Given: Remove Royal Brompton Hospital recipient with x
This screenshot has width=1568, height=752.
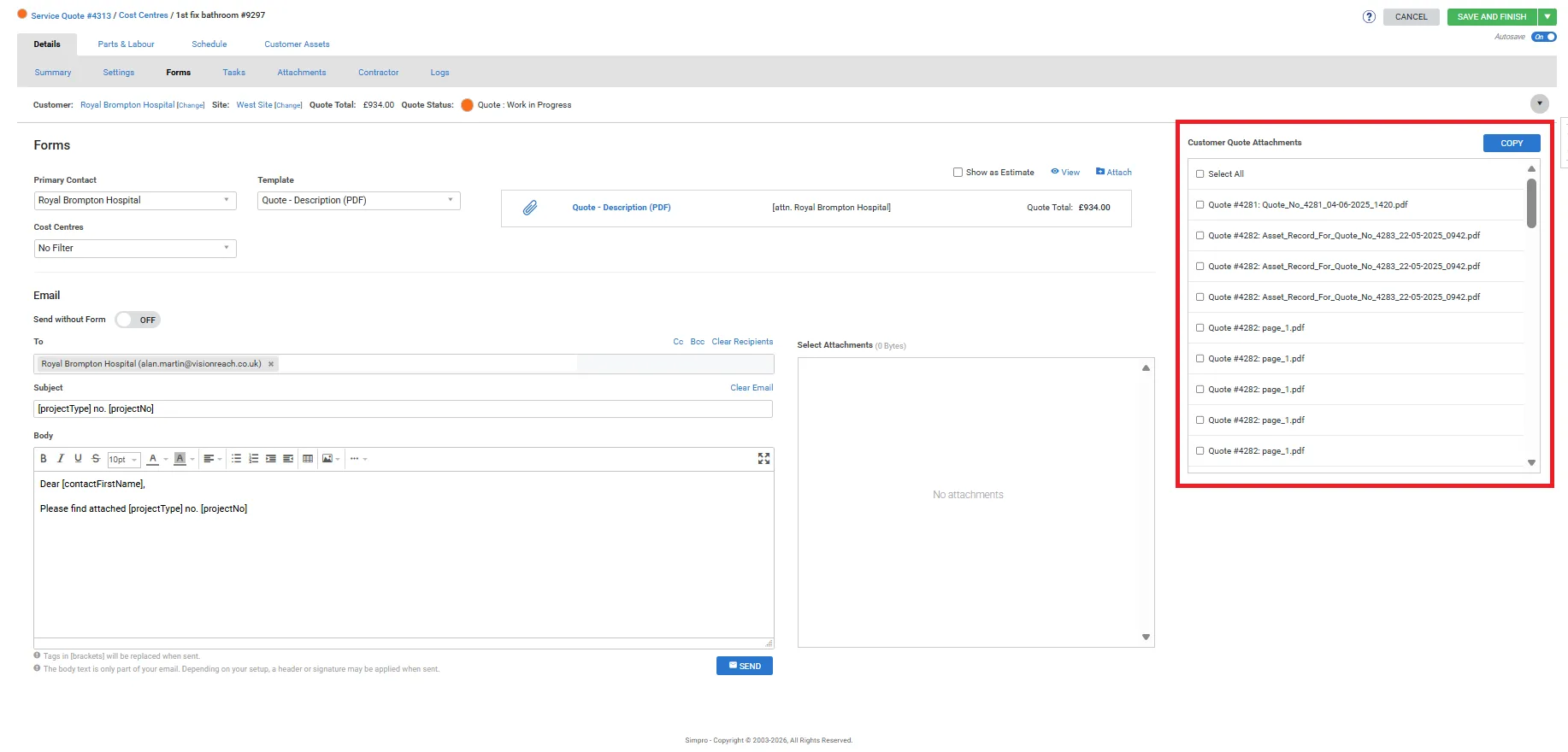Looking at the screenshot, I should [x=271, y=364].
